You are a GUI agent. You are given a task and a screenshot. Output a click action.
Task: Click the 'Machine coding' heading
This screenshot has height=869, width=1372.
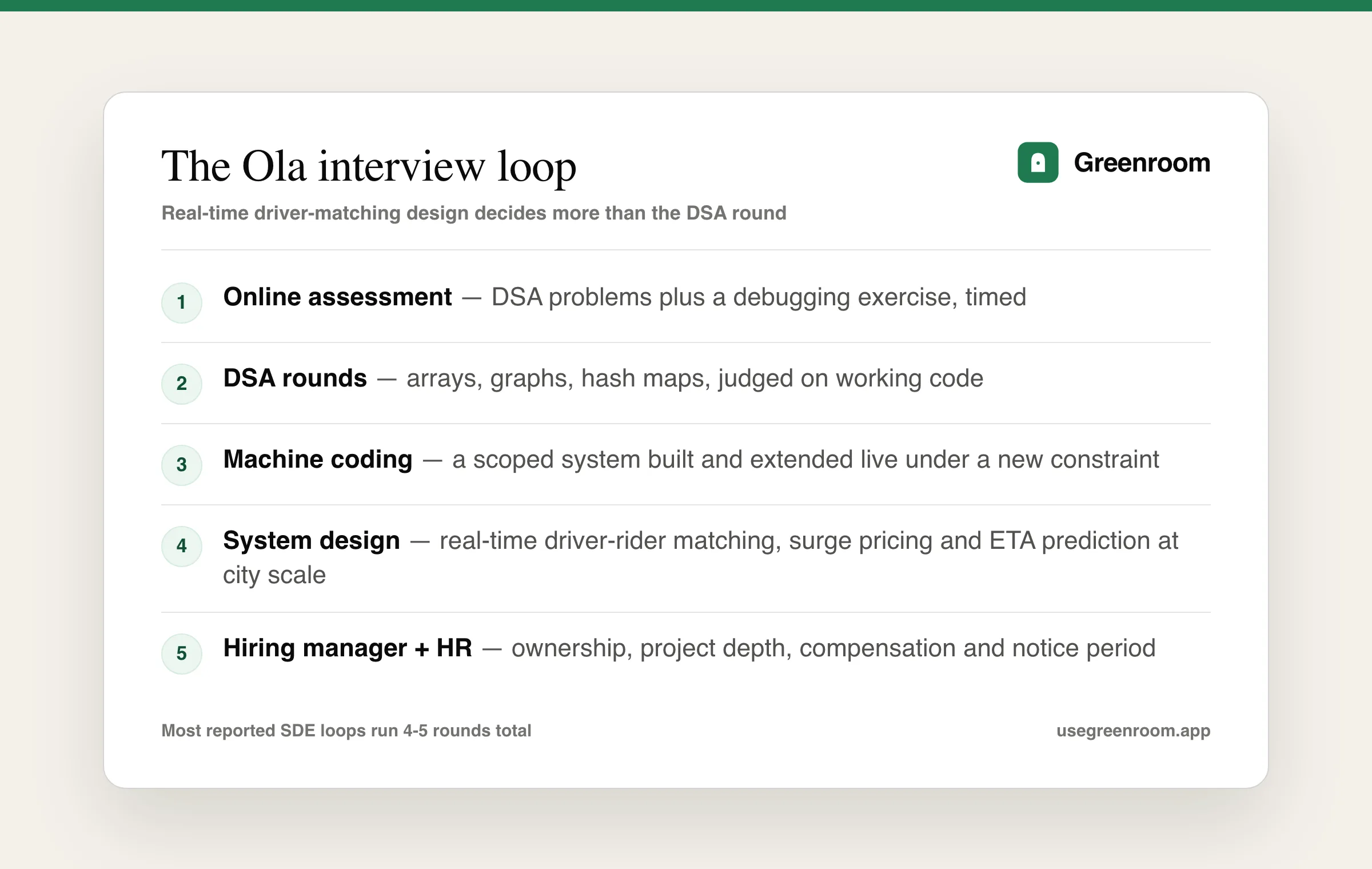click(318, 460)
